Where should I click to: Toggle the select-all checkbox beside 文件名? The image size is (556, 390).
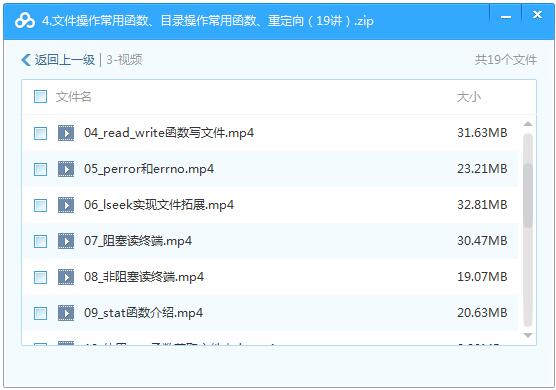(x=40, y=96)
